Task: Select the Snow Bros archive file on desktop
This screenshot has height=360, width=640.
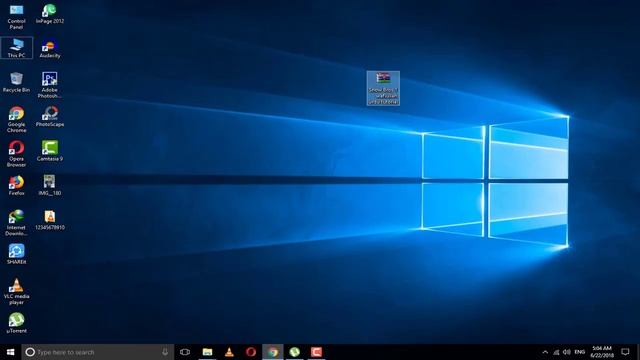Action: [x=383, y=88]
